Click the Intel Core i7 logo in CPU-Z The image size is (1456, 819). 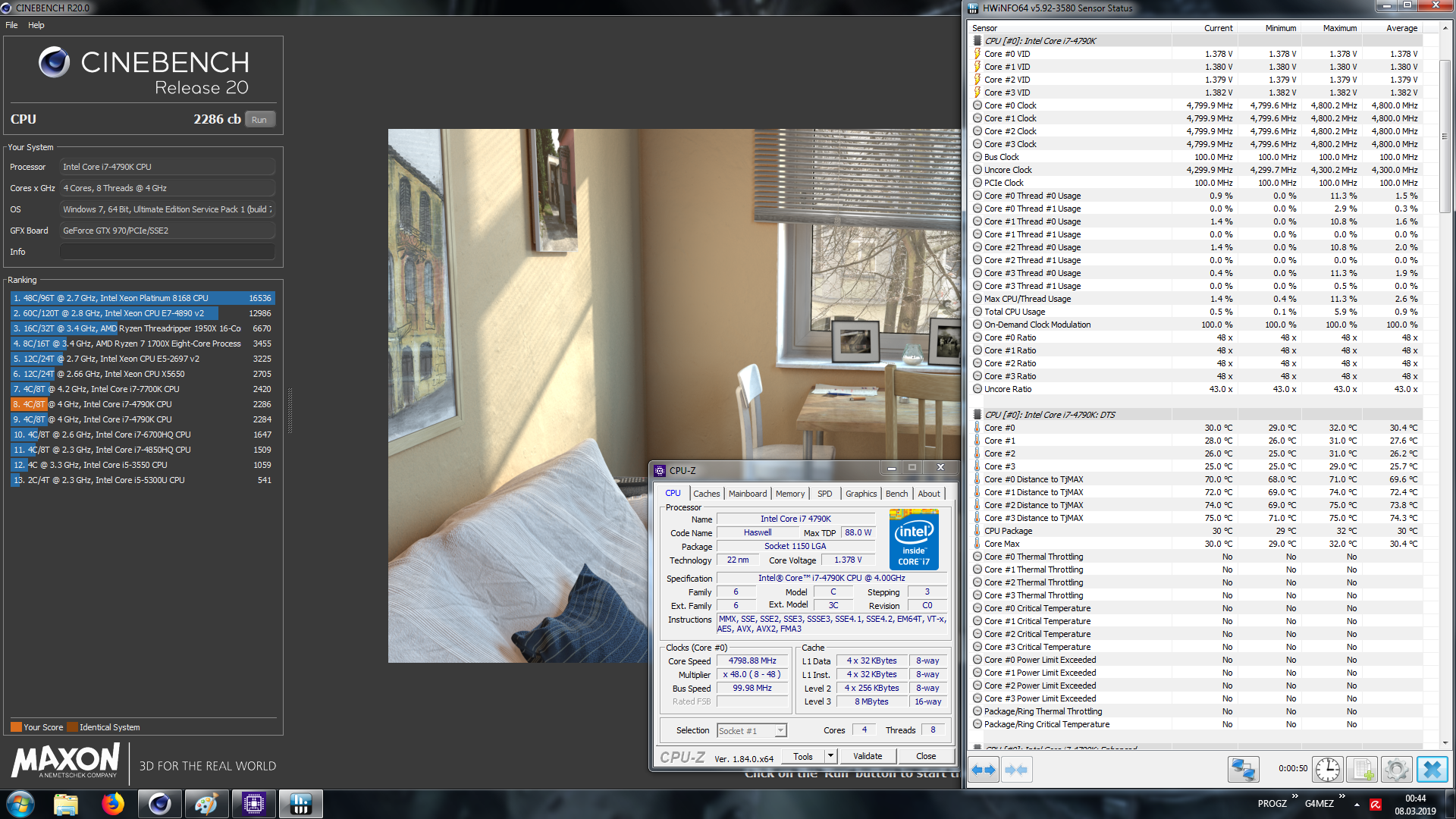914,539
